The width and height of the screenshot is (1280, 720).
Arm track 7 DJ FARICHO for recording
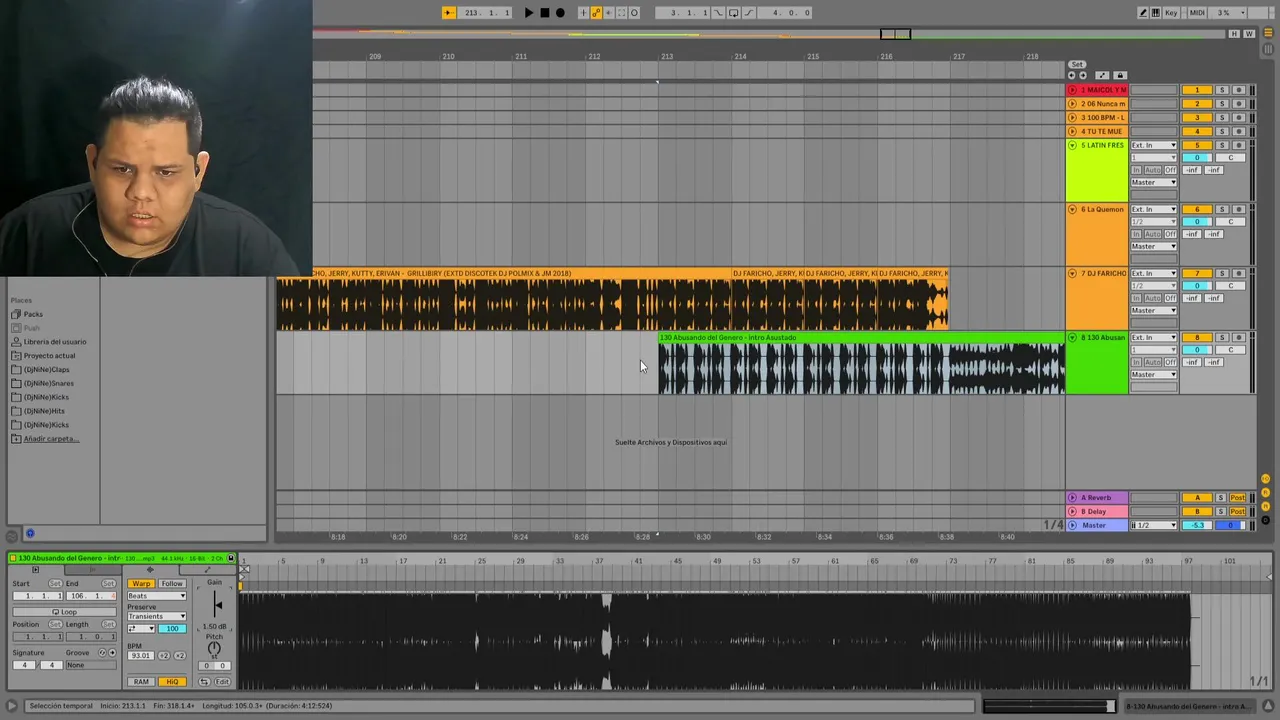[1239, 273]
